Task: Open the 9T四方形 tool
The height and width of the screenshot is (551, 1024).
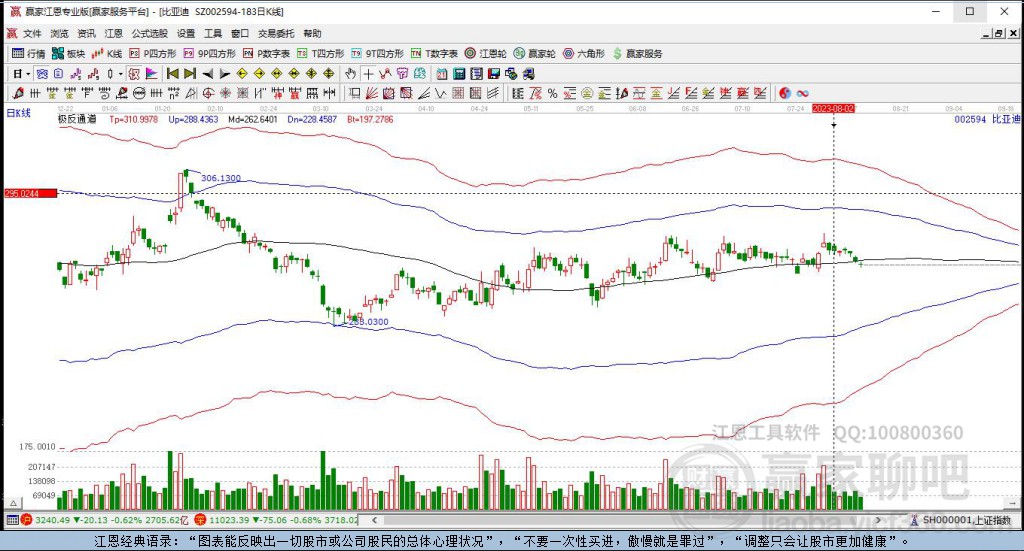Action: pyautogui.click(x=377, y=54)
